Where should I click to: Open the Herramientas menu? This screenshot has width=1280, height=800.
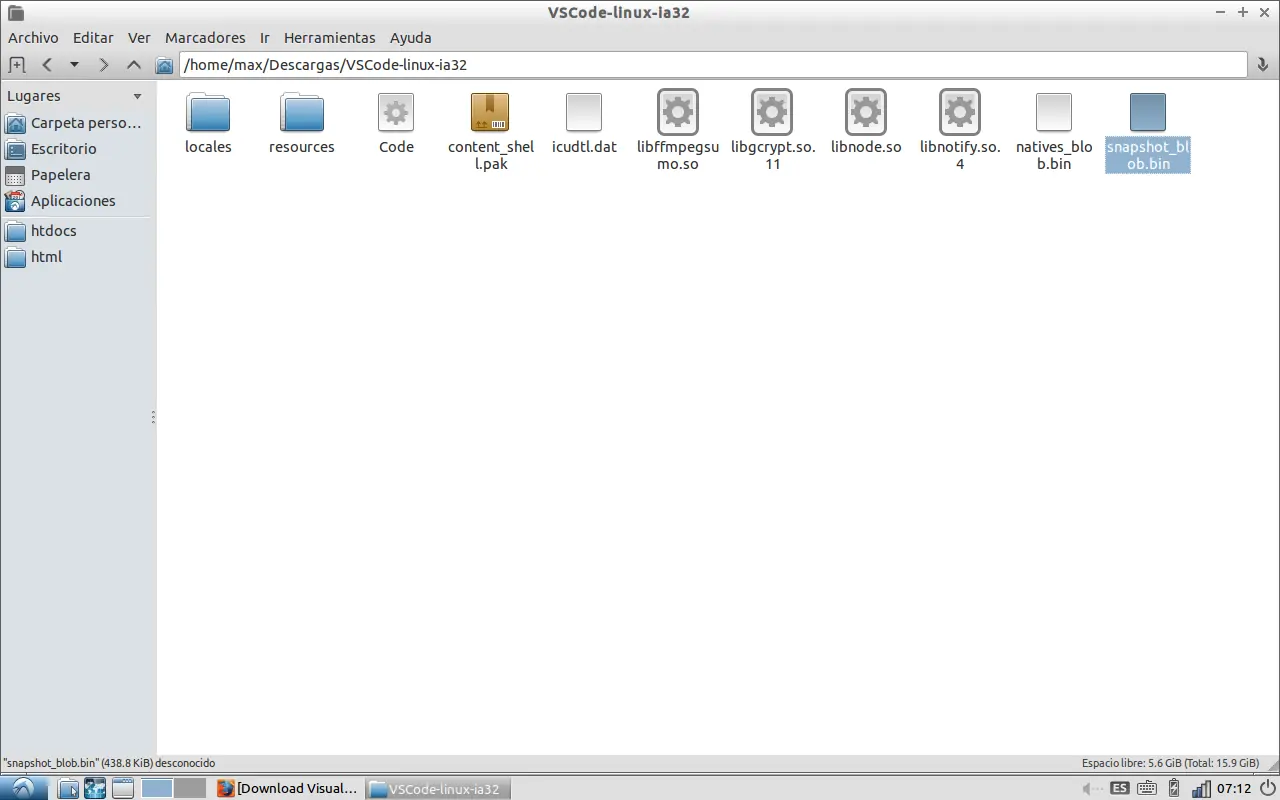click(330, 38)
